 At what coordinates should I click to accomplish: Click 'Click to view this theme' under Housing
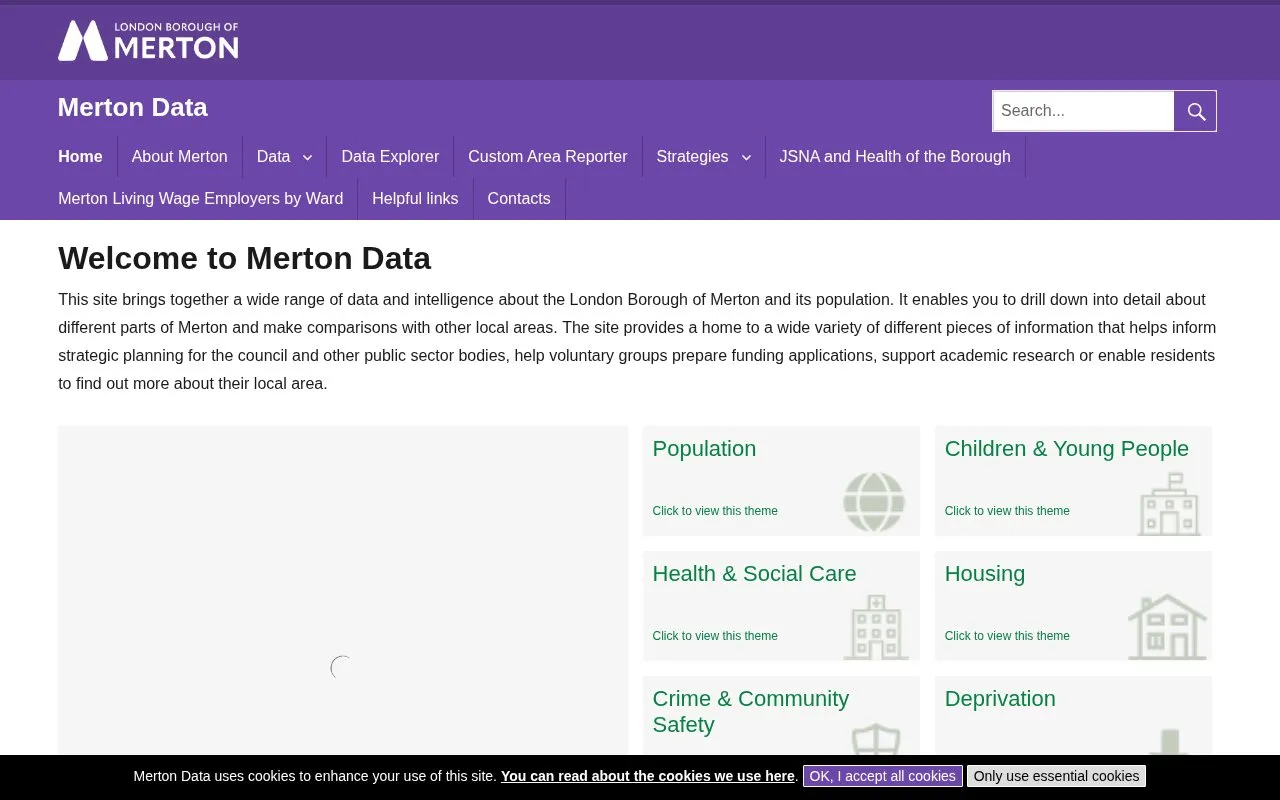point(1007,636)
